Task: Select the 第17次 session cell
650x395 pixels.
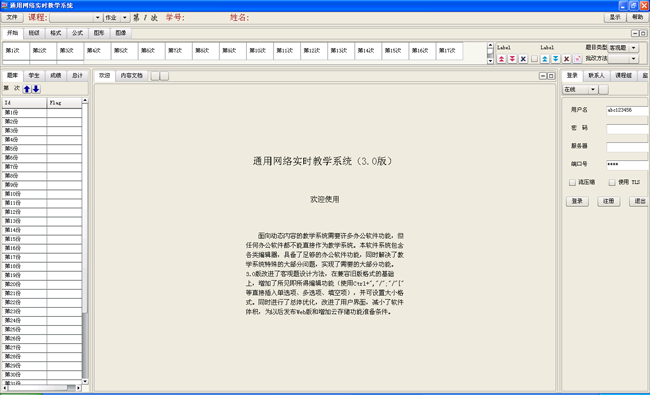Action: point(450,51)
